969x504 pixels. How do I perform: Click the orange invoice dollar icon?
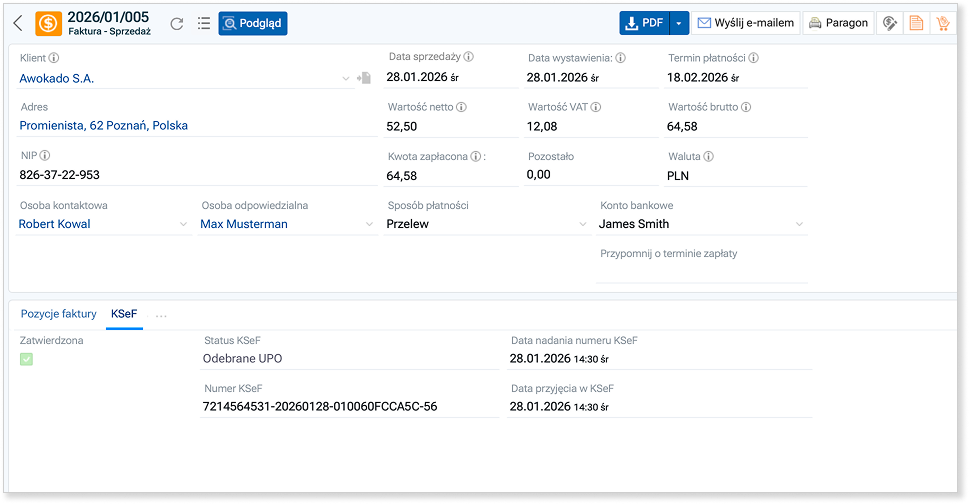[48, 24]
